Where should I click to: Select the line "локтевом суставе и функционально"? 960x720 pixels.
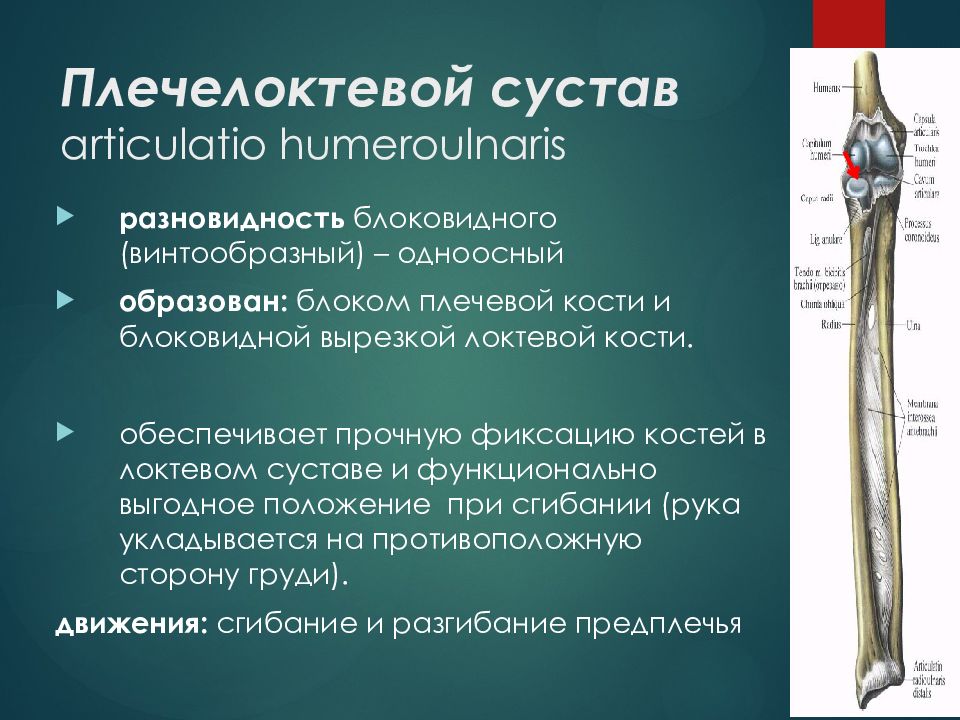click(388, 470)
